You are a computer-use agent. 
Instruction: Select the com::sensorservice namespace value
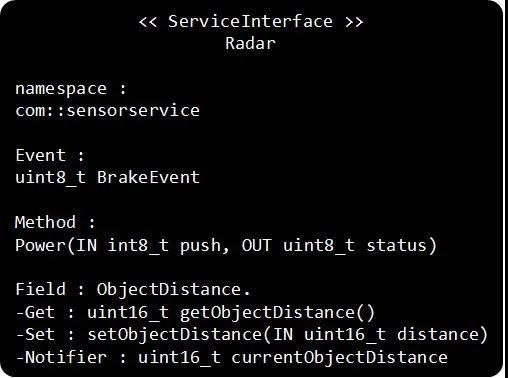click(x=107, y=110)
